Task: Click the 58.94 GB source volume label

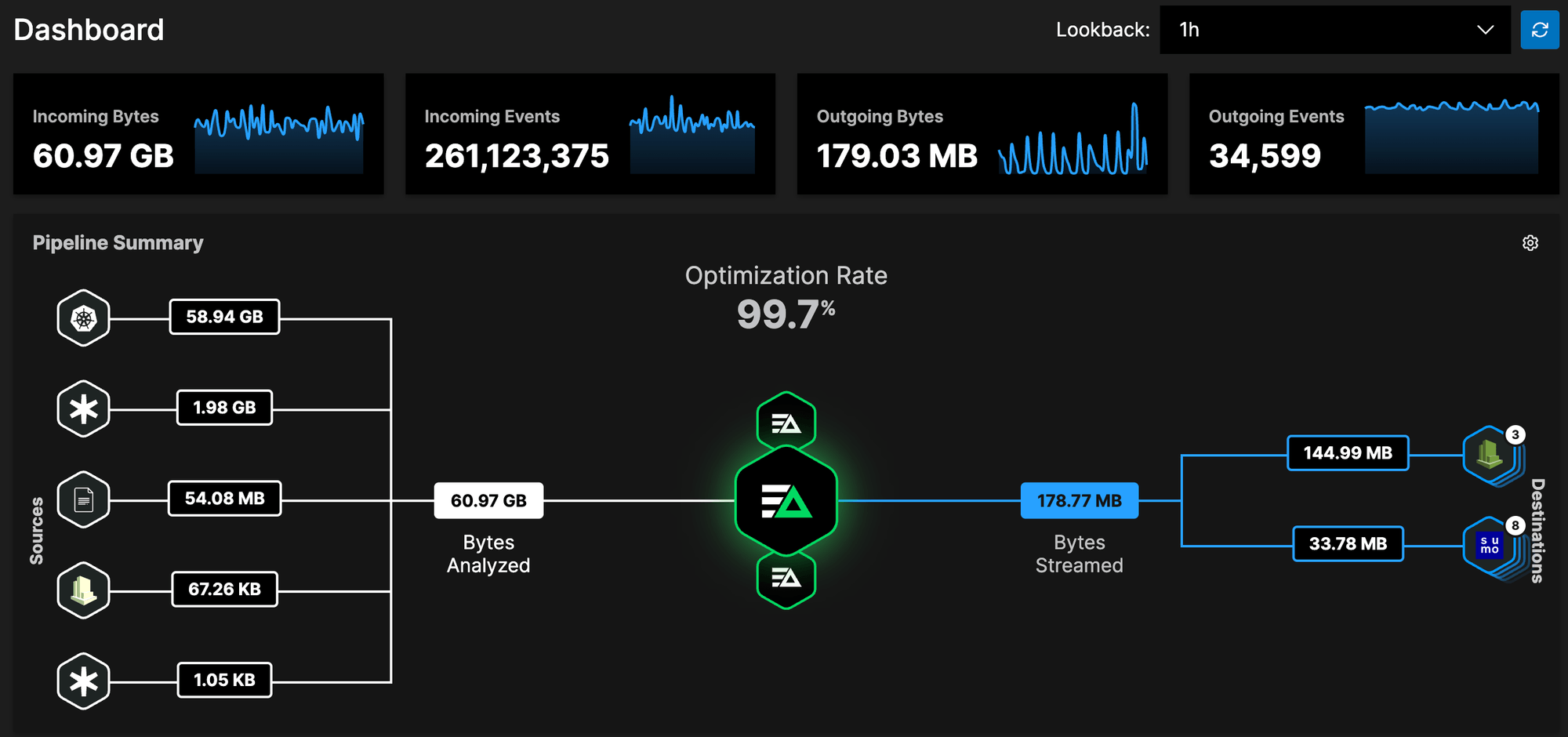Action: tap(224, 317)
